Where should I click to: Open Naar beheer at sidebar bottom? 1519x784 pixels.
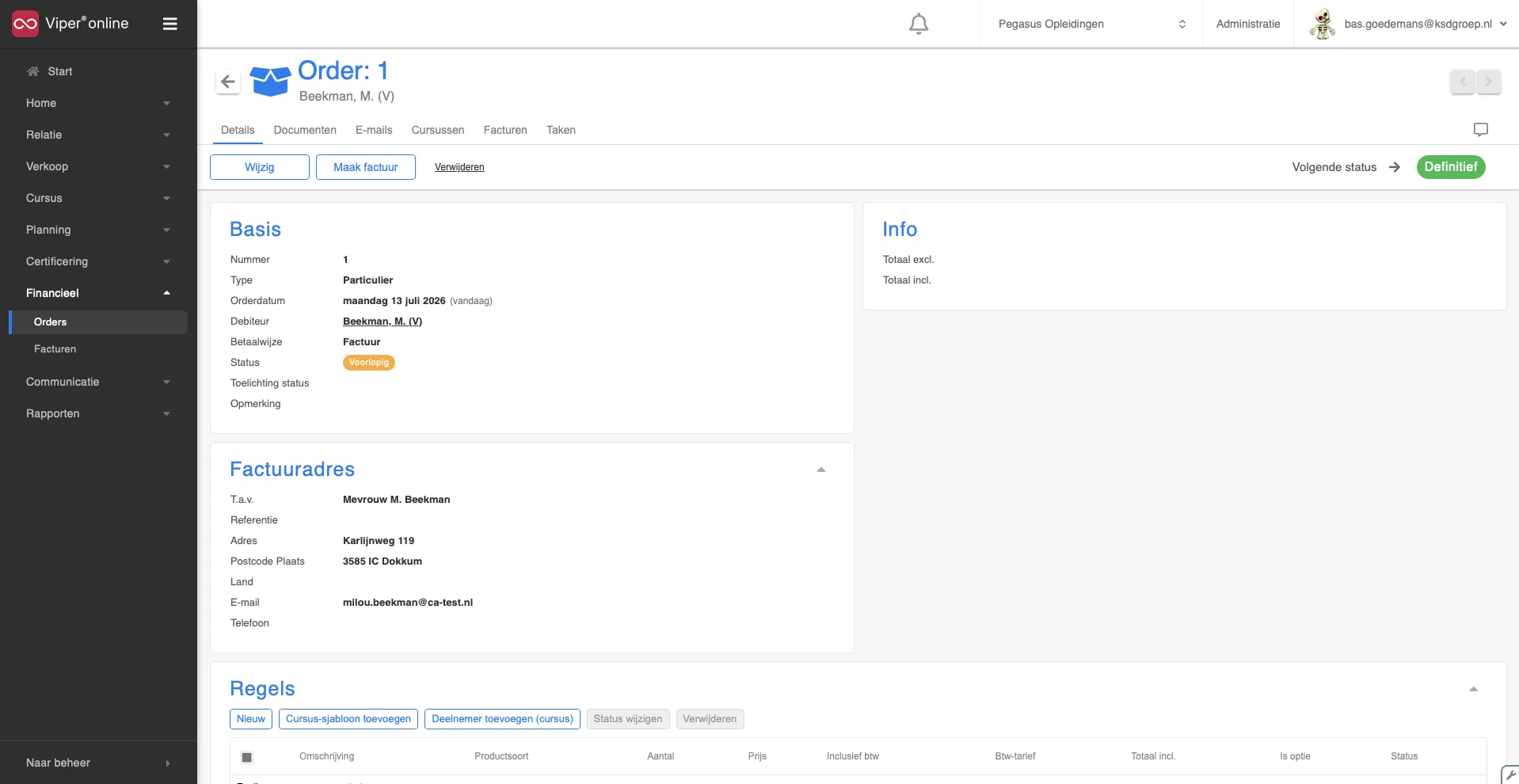(x=98, y=763)
